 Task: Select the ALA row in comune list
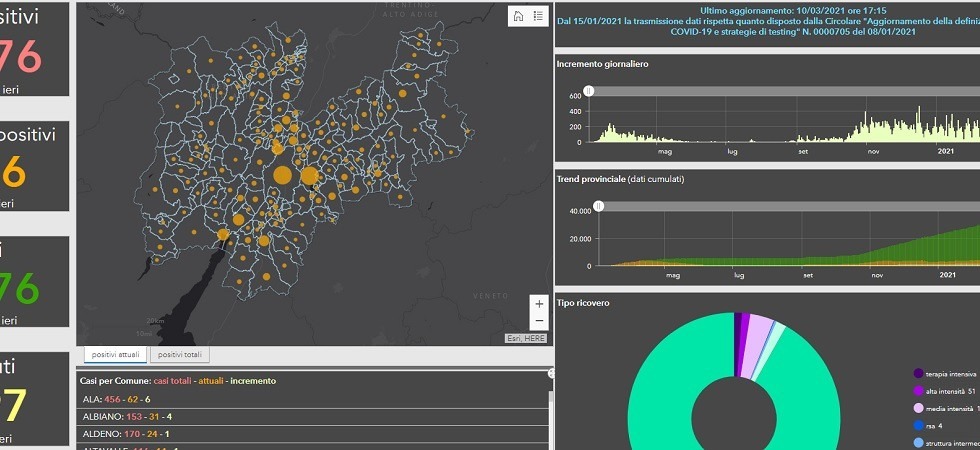coord(312,399)
